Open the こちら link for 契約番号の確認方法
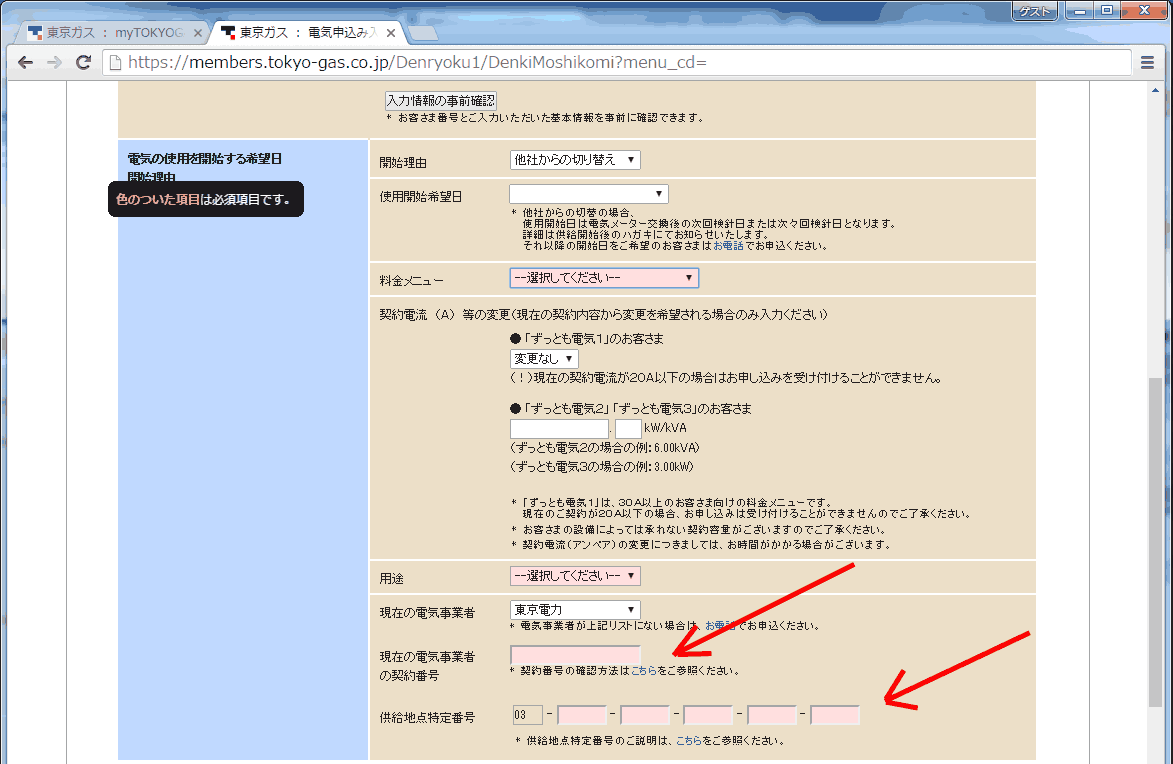1173x764 pixels. click(644, 670)
